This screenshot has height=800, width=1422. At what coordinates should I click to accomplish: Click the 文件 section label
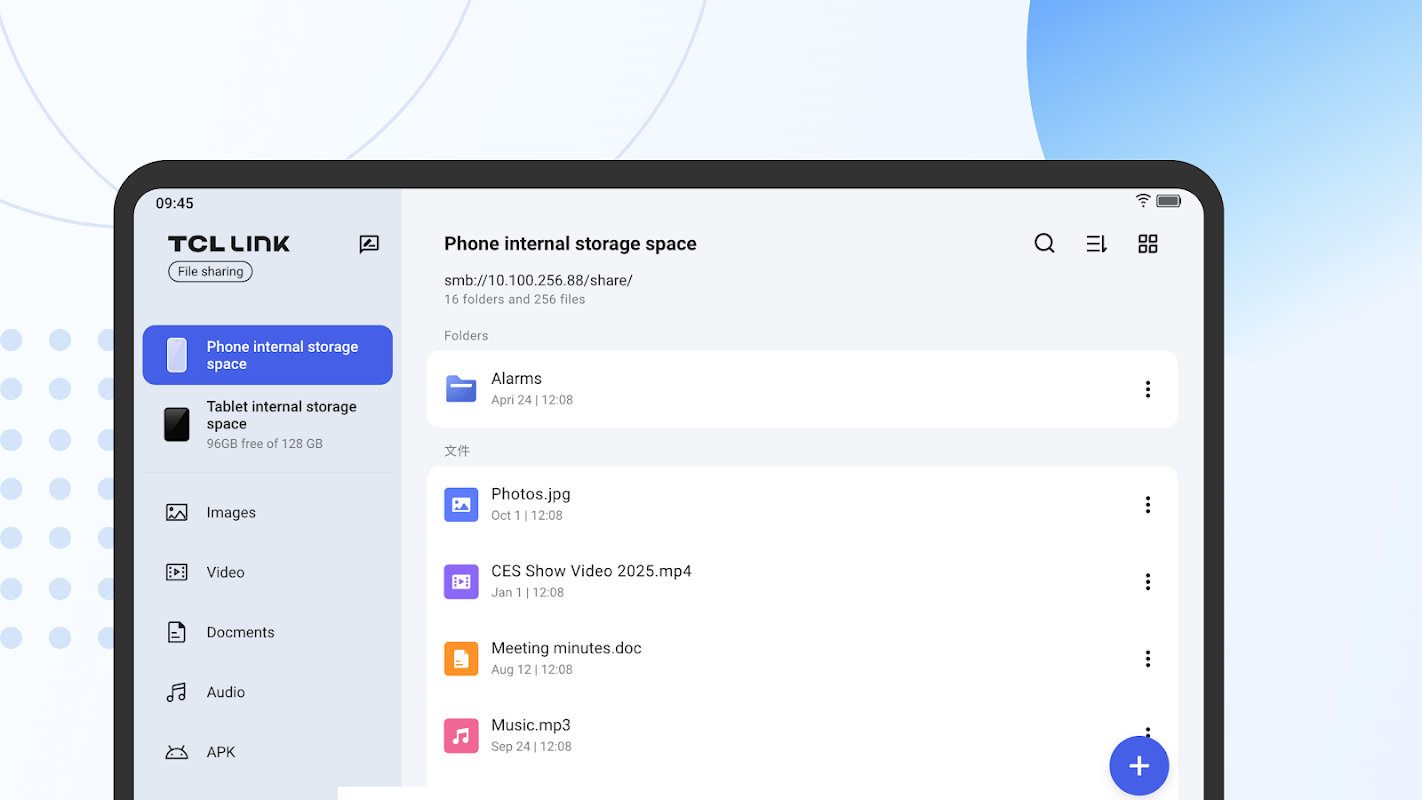[x=457, y=451]
